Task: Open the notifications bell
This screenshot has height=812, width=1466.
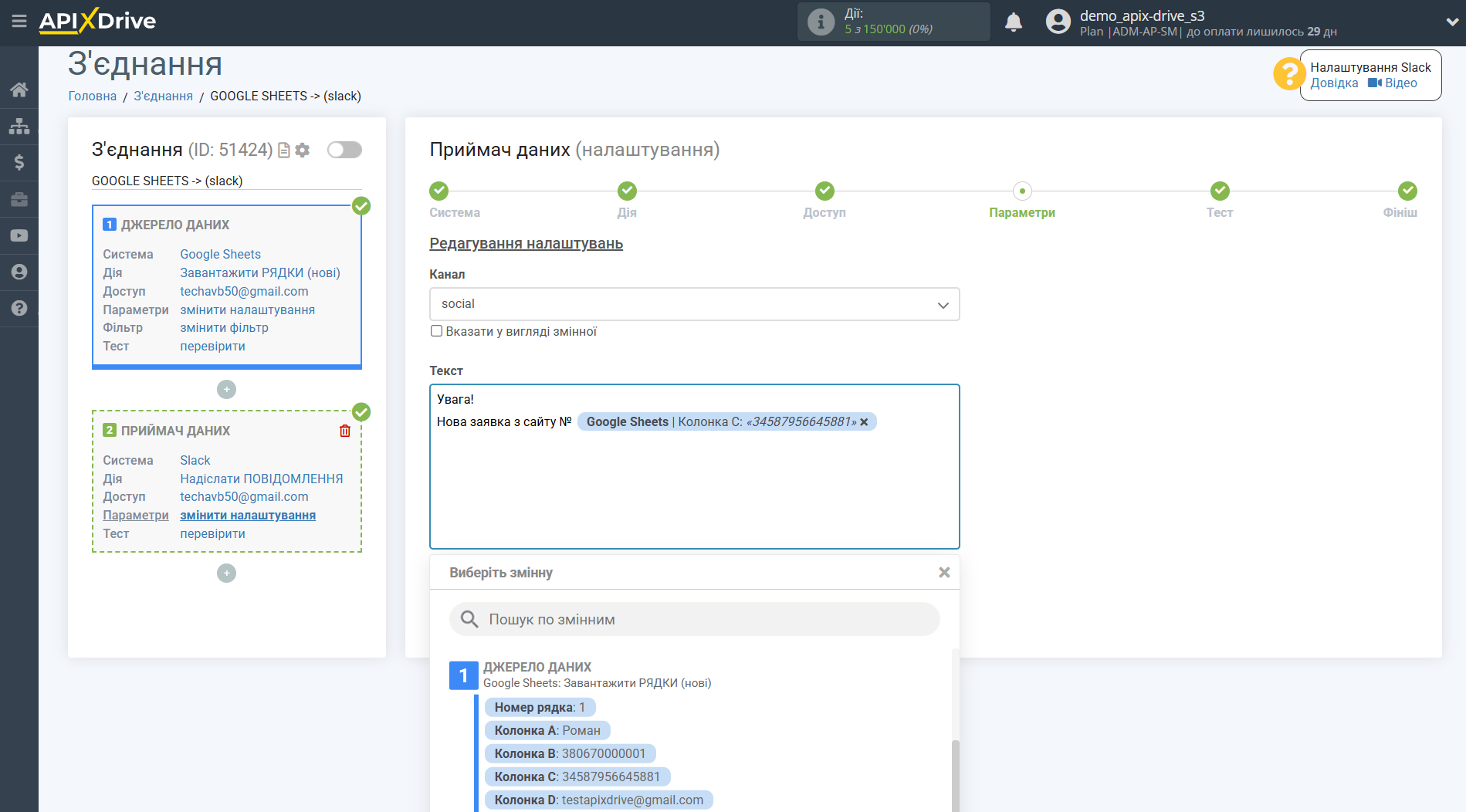Action: 1014,22
